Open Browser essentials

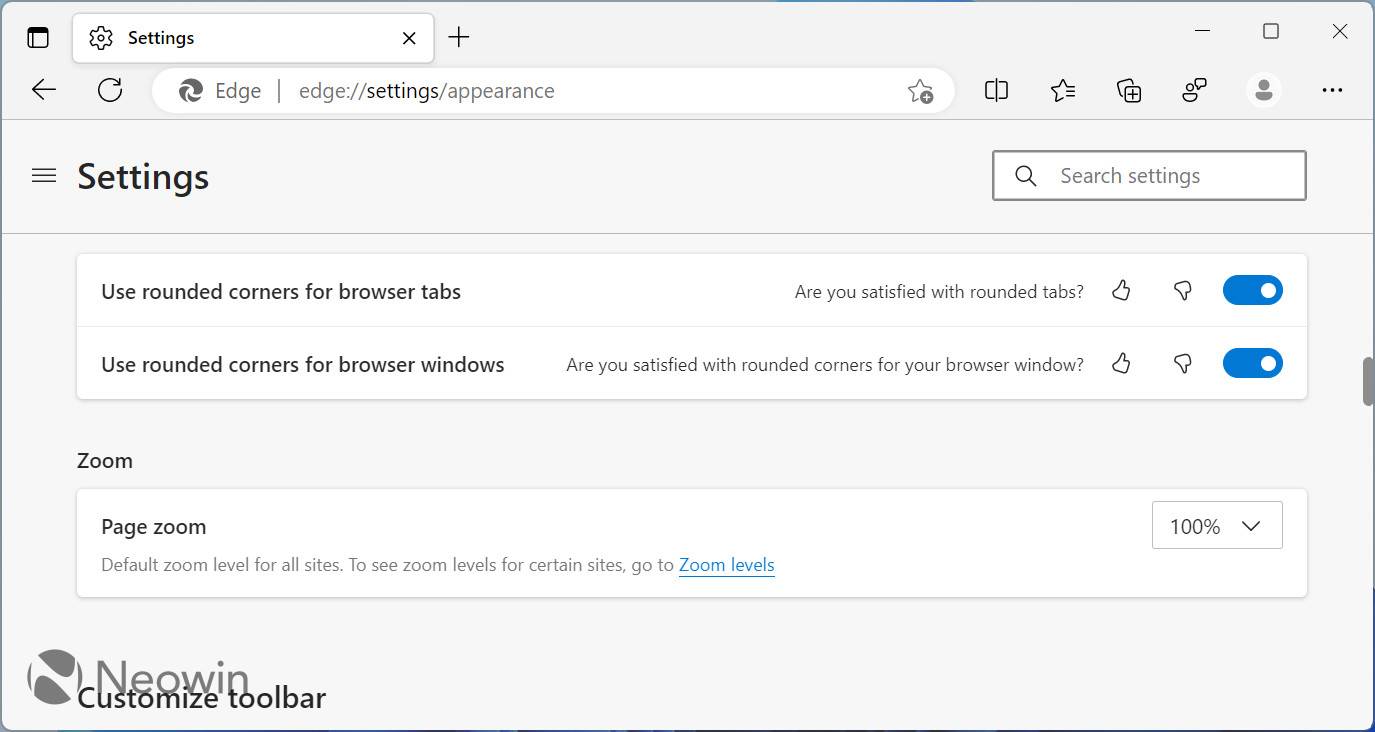[1194, 90]
